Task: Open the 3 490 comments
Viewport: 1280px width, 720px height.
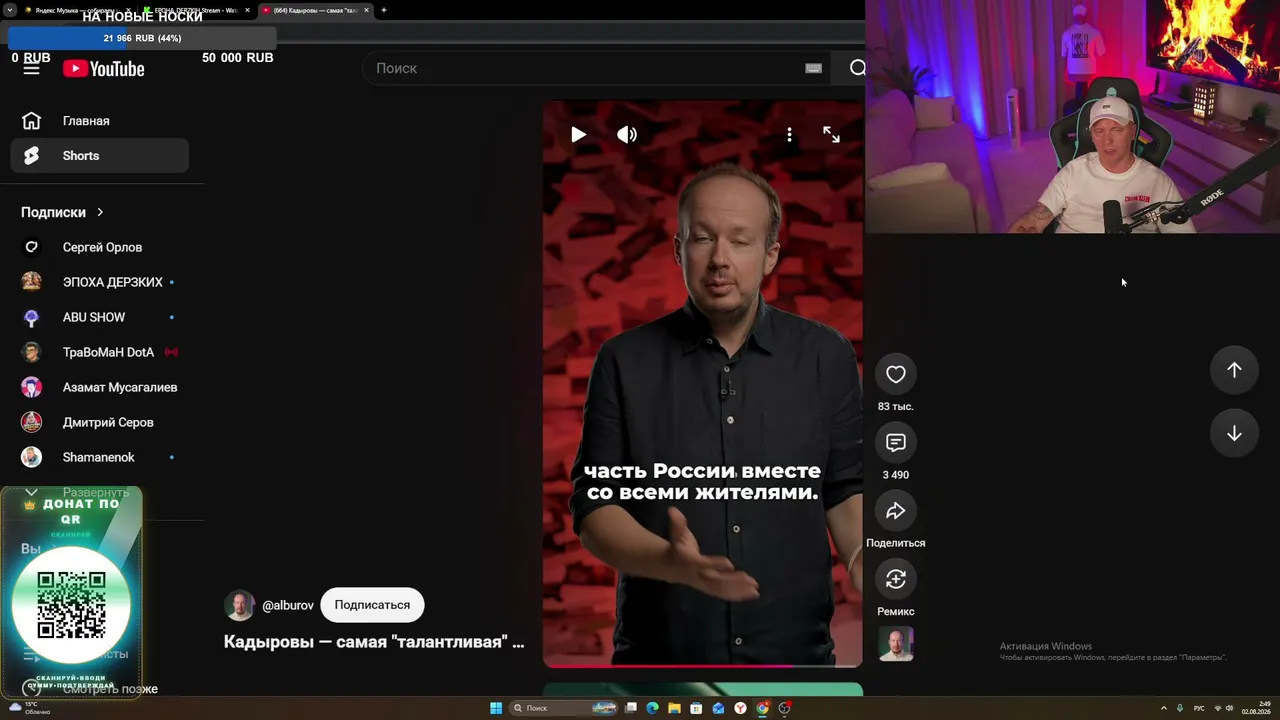Action: (896, 442)
